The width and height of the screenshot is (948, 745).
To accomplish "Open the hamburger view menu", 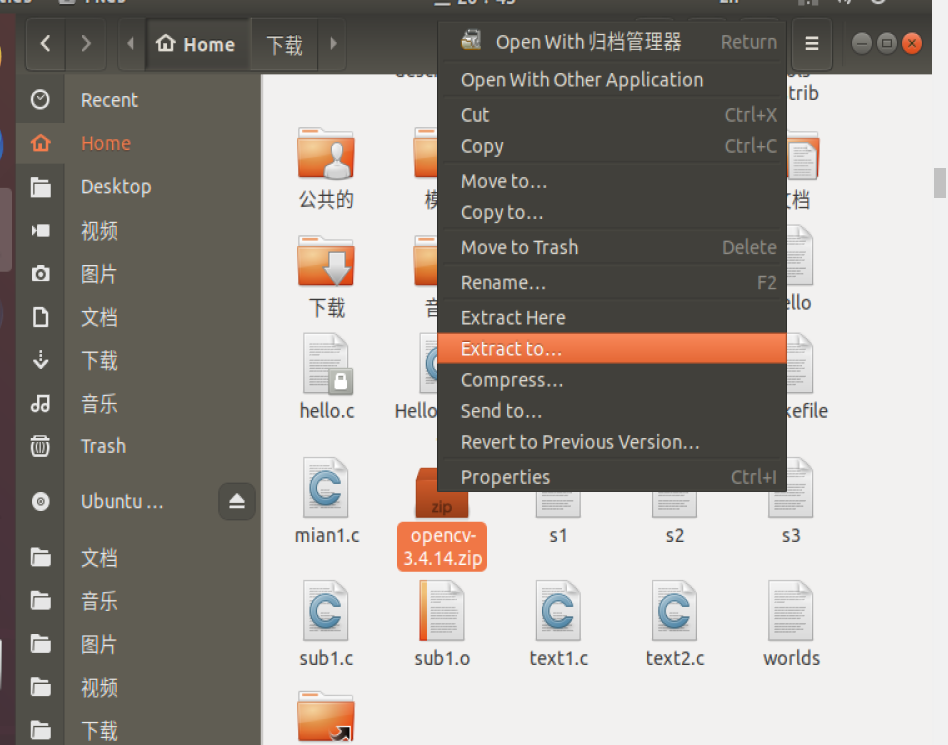I will [x=812, y=44].
